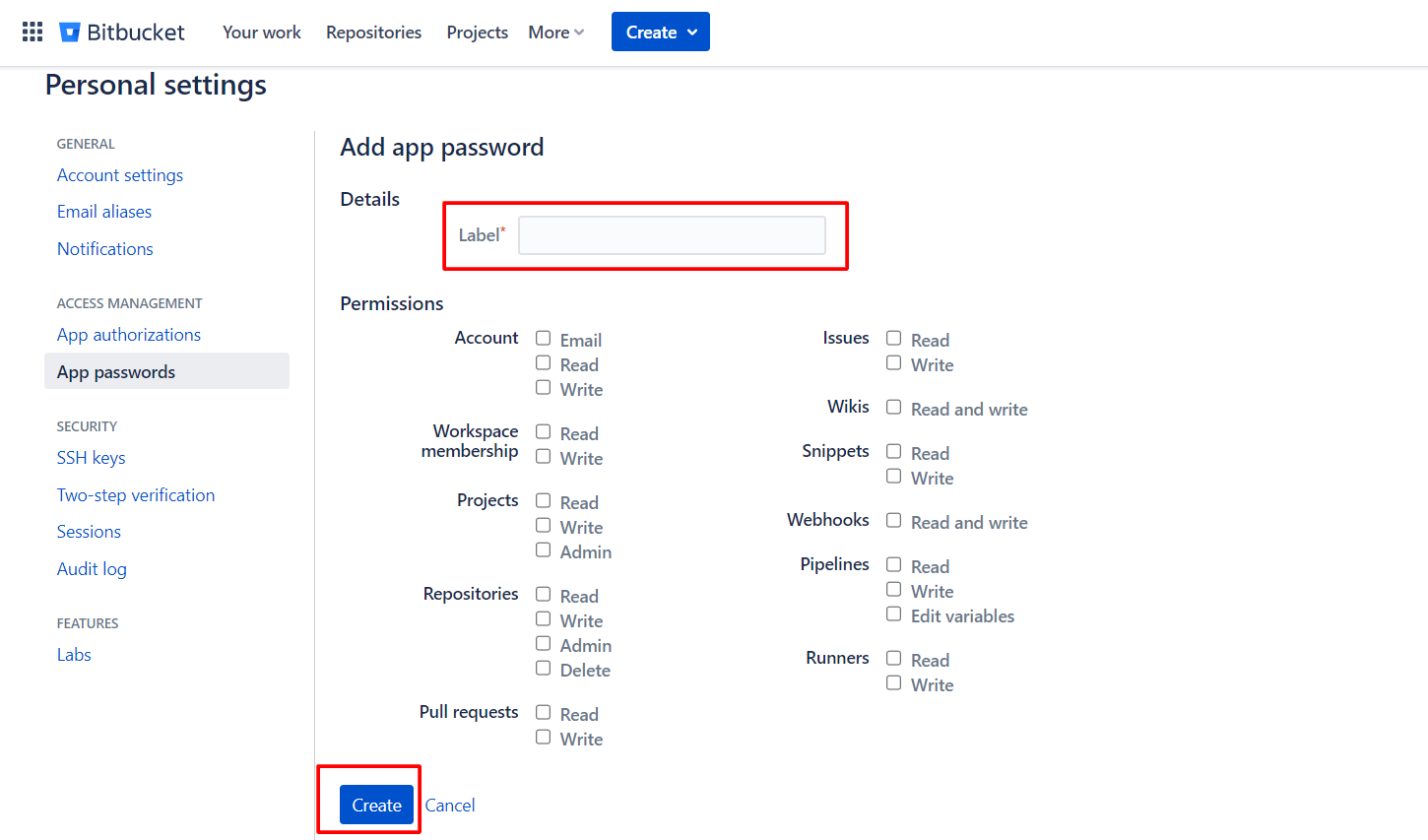
Task: Check Repositories Delete permission
Action: [543, 669]
